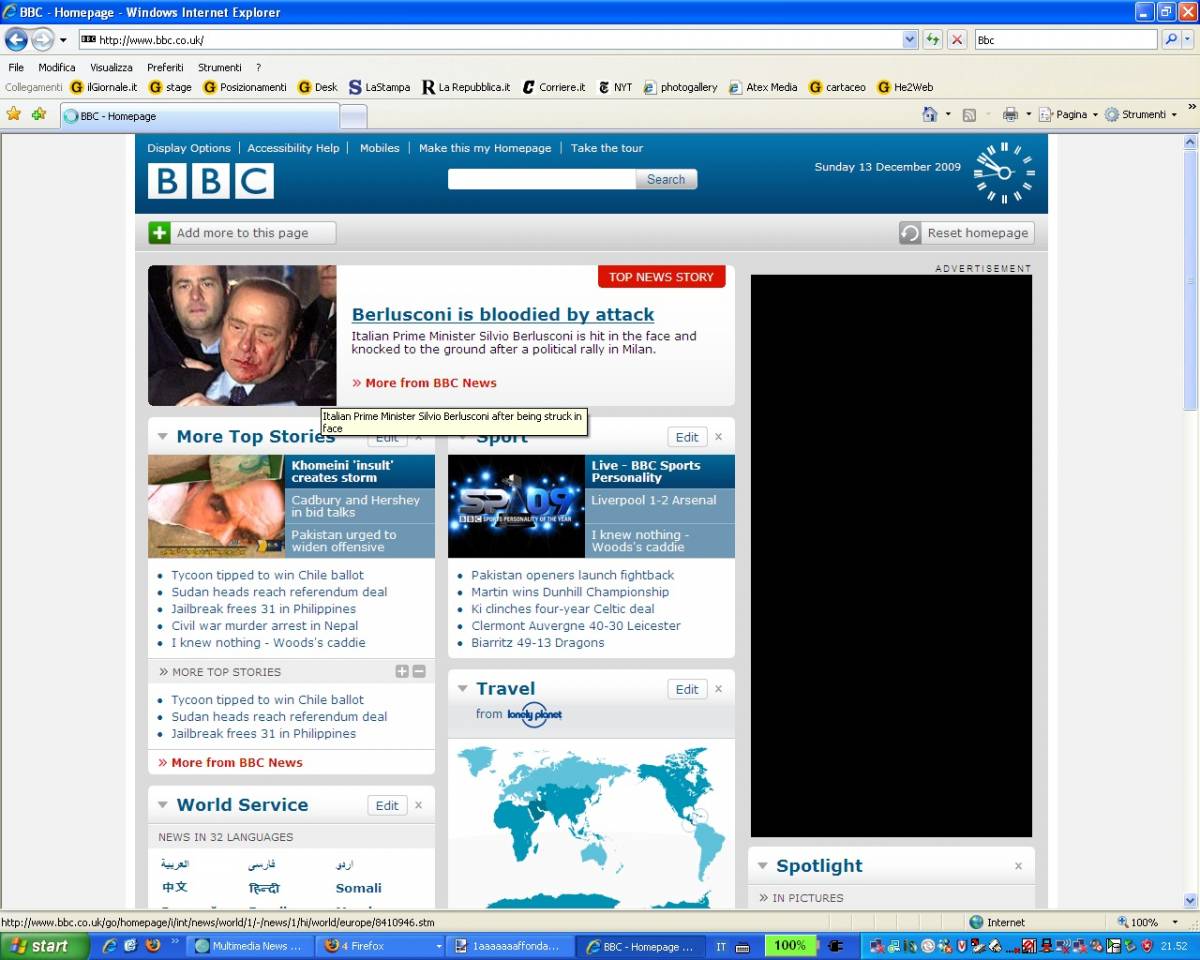Image resolution: width=1200 pixels, height=960 pixels.
Task: Click the page vertical scrollbar
Action: click(1190, 520)
